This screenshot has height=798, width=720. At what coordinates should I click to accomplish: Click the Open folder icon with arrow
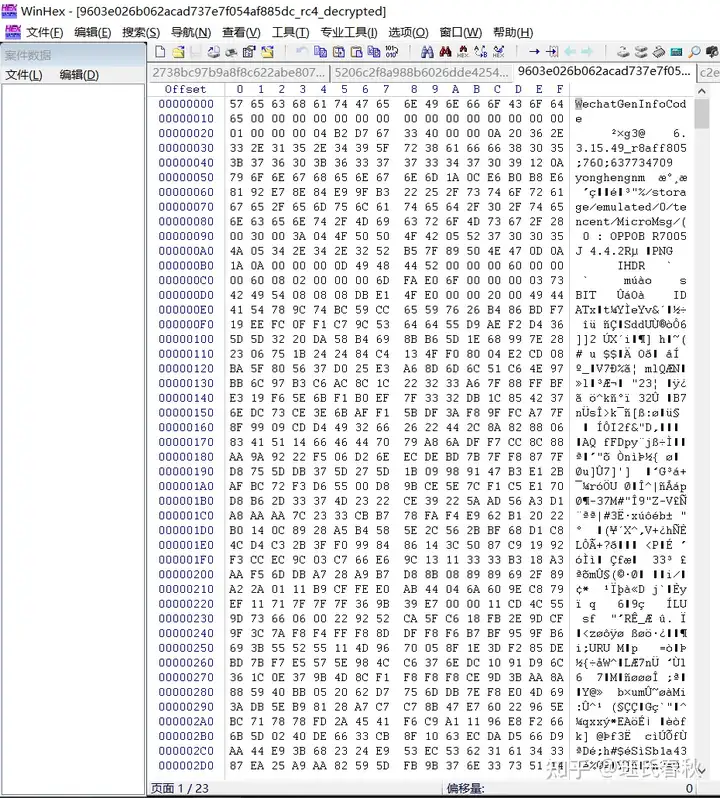point(268,51)
